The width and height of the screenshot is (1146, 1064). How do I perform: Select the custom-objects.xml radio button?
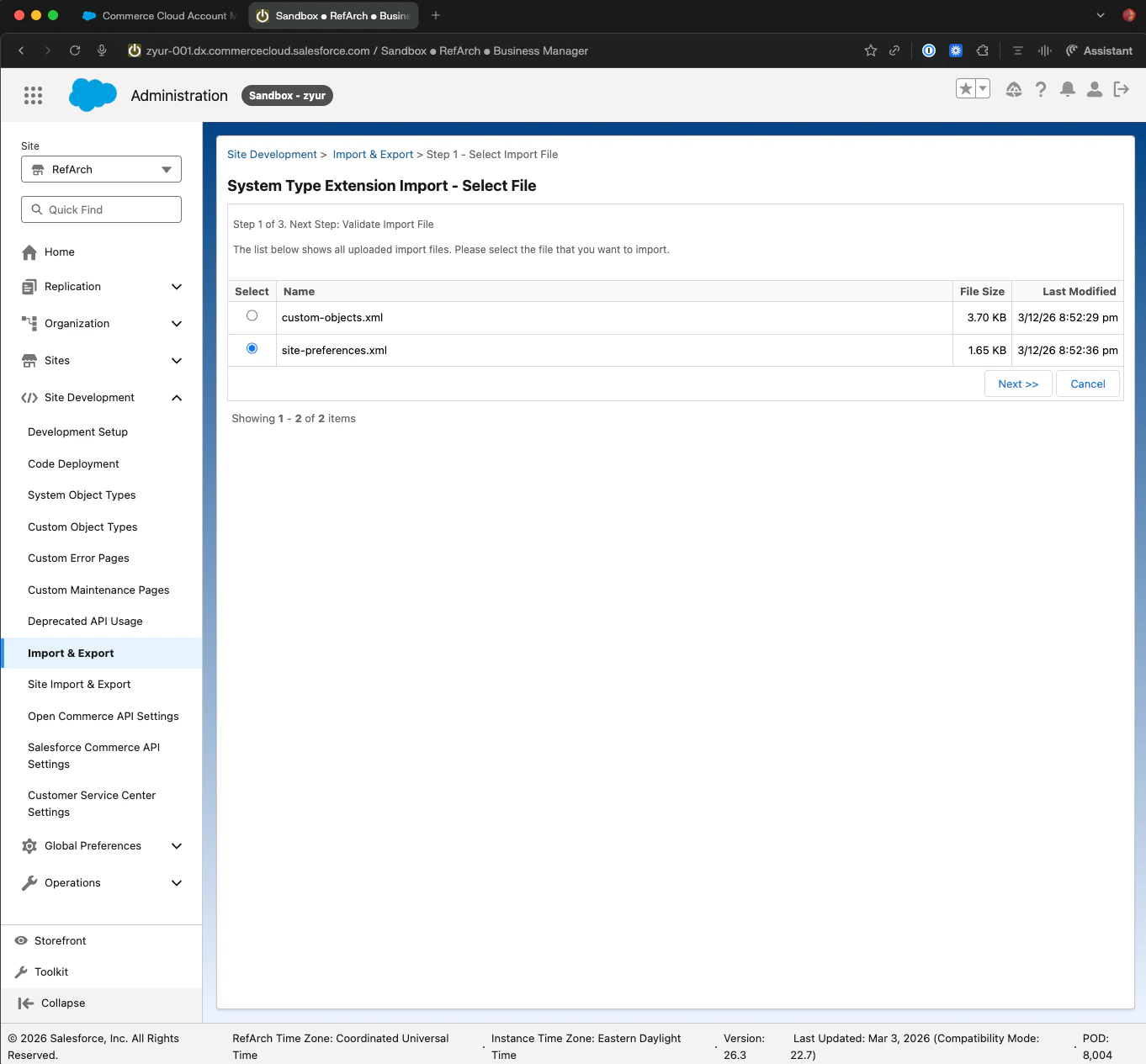click(252, 315)
